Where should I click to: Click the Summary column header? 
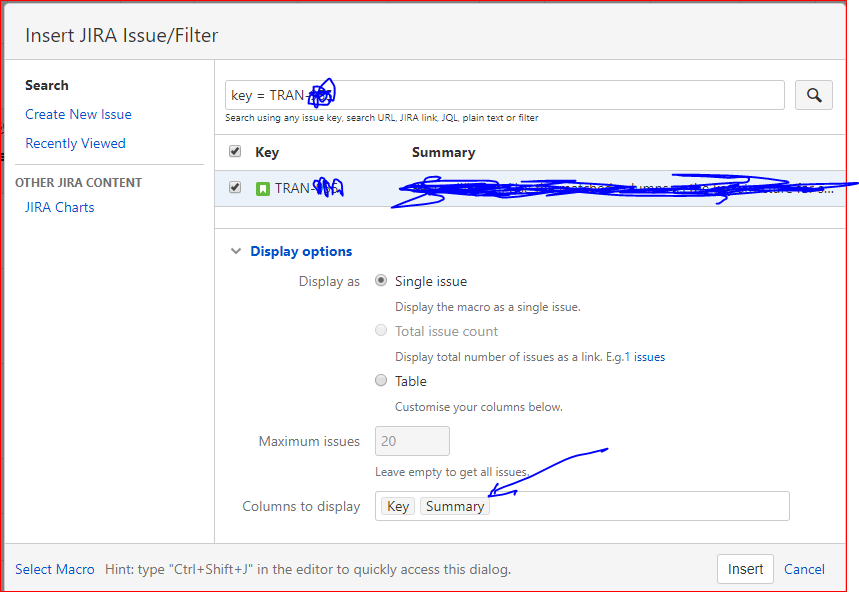pos(443,152)
